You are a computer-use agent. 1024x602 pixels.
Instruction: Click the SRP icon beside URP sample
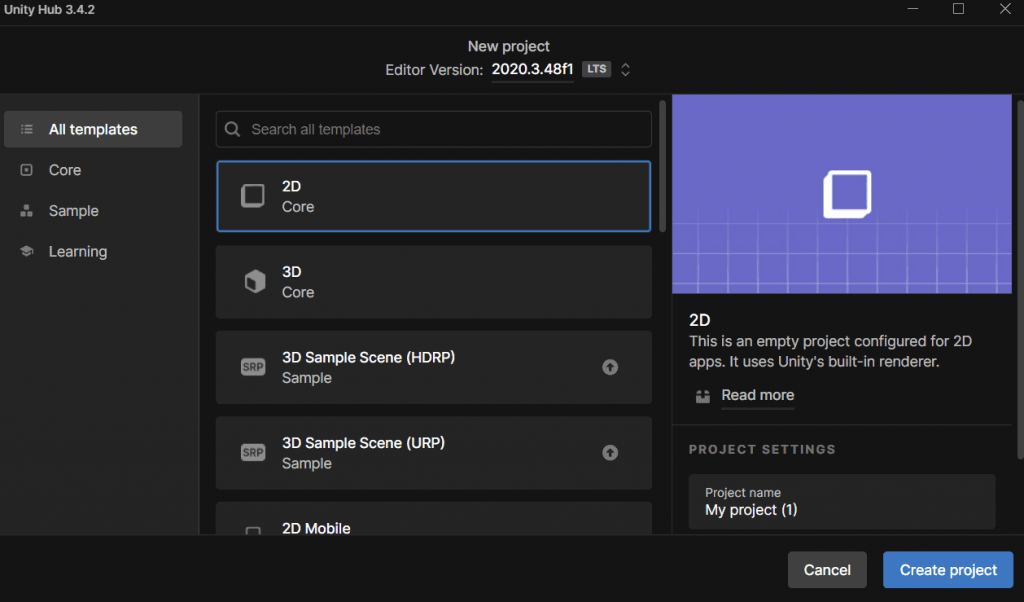(x=253, y=453)
